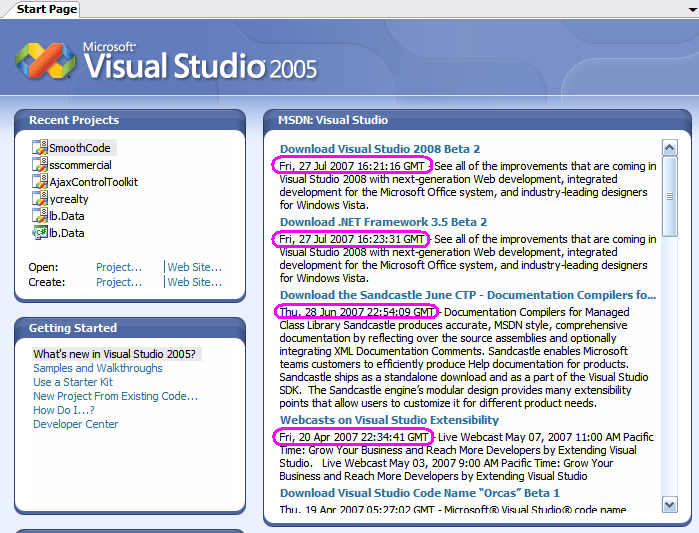The width and height of the screenshot is (699, 533).
Task: Open the ycrealty recent project
Action: click(x=69, y=199)
